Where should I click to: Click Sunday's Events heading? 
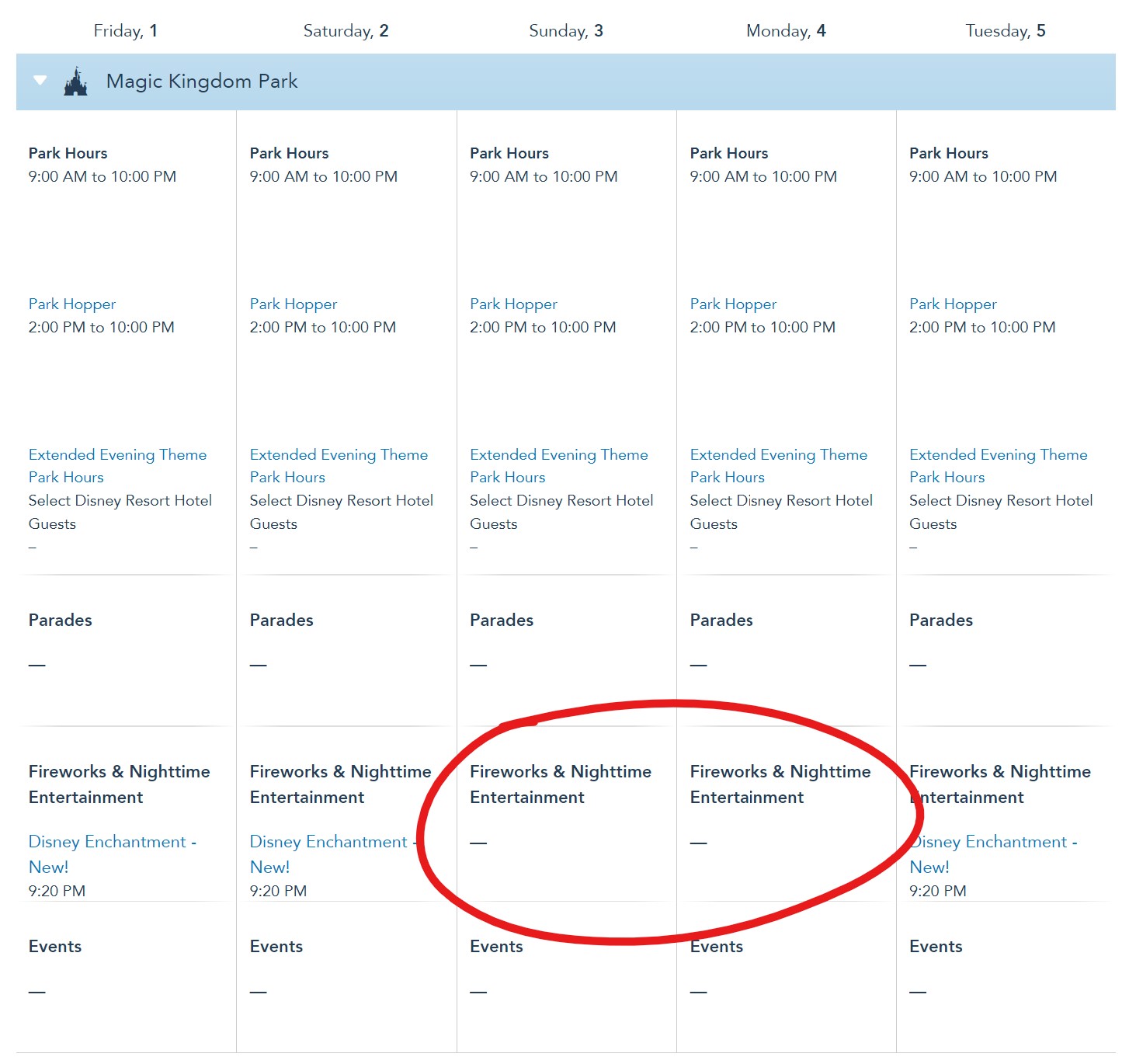(x=497, y=946)
